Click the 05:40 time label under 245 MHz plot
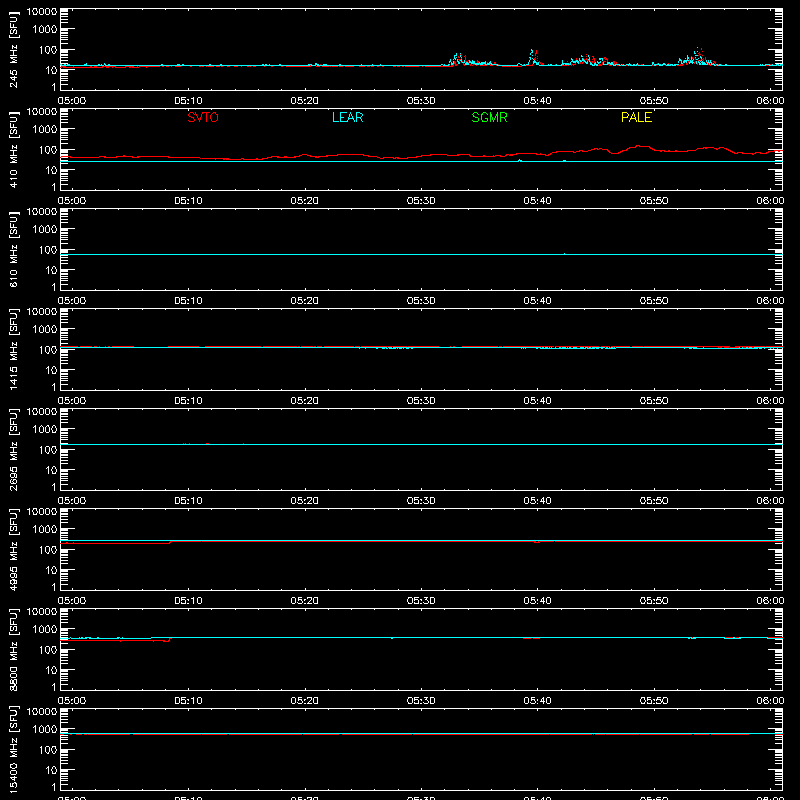Image resolution: width=800 pixels, height=800 pixels. click(x=537, y=101)
